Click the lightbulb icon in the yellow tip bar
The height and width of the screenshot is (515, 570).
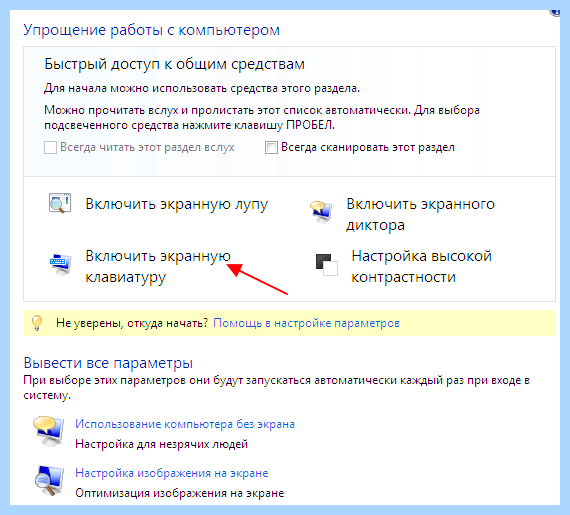pos(37,323)
